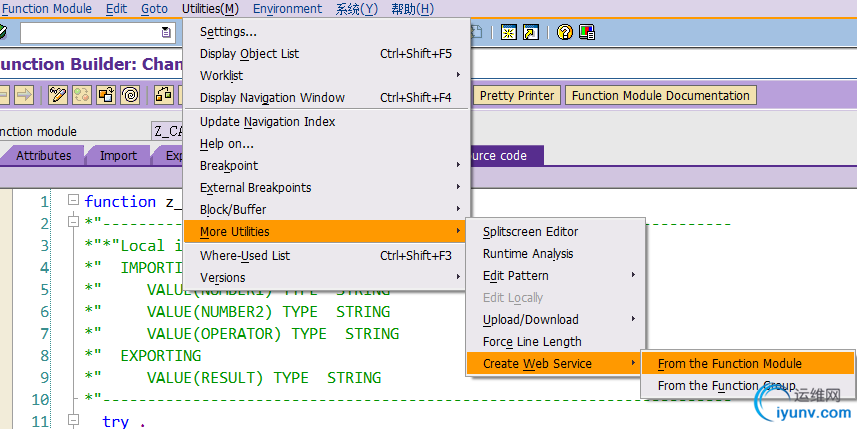Click the yellow Help question mark icon

coord(565,32)
